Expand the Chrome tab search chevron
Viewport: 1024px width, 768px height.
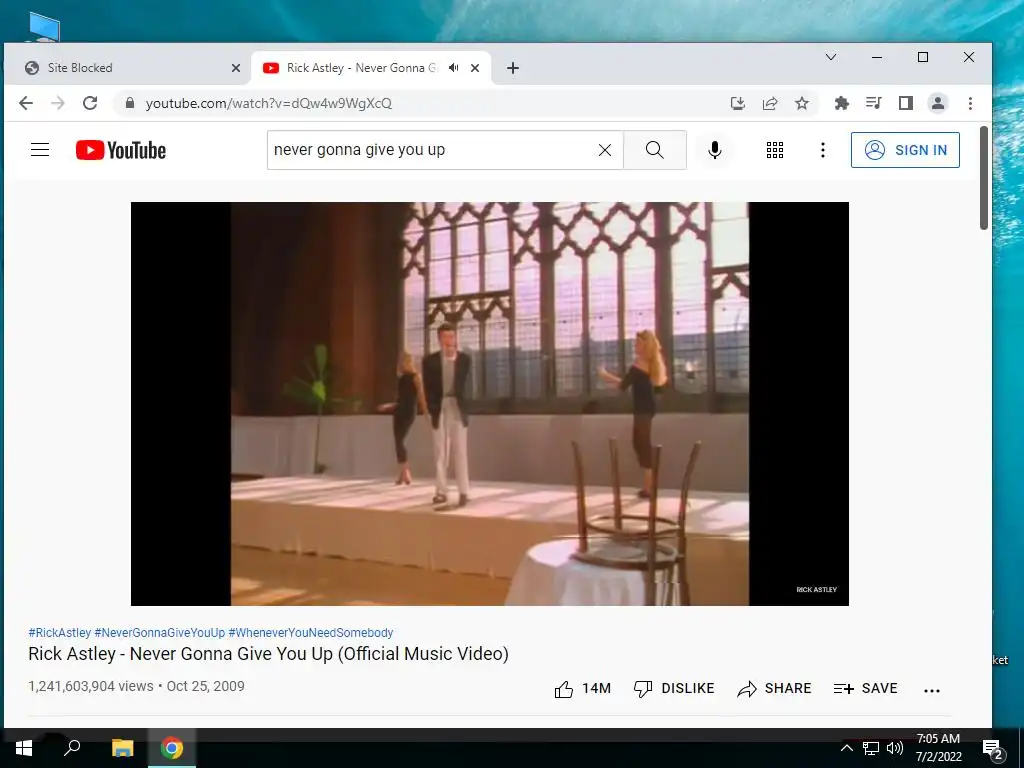tap(831, 57)
